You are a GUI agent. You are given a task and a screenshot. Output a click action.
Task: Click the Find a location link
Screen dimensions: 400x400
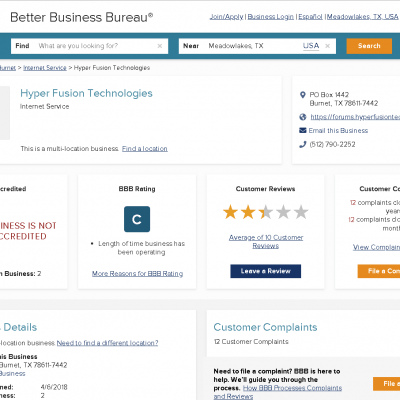(x=145, y=149)
